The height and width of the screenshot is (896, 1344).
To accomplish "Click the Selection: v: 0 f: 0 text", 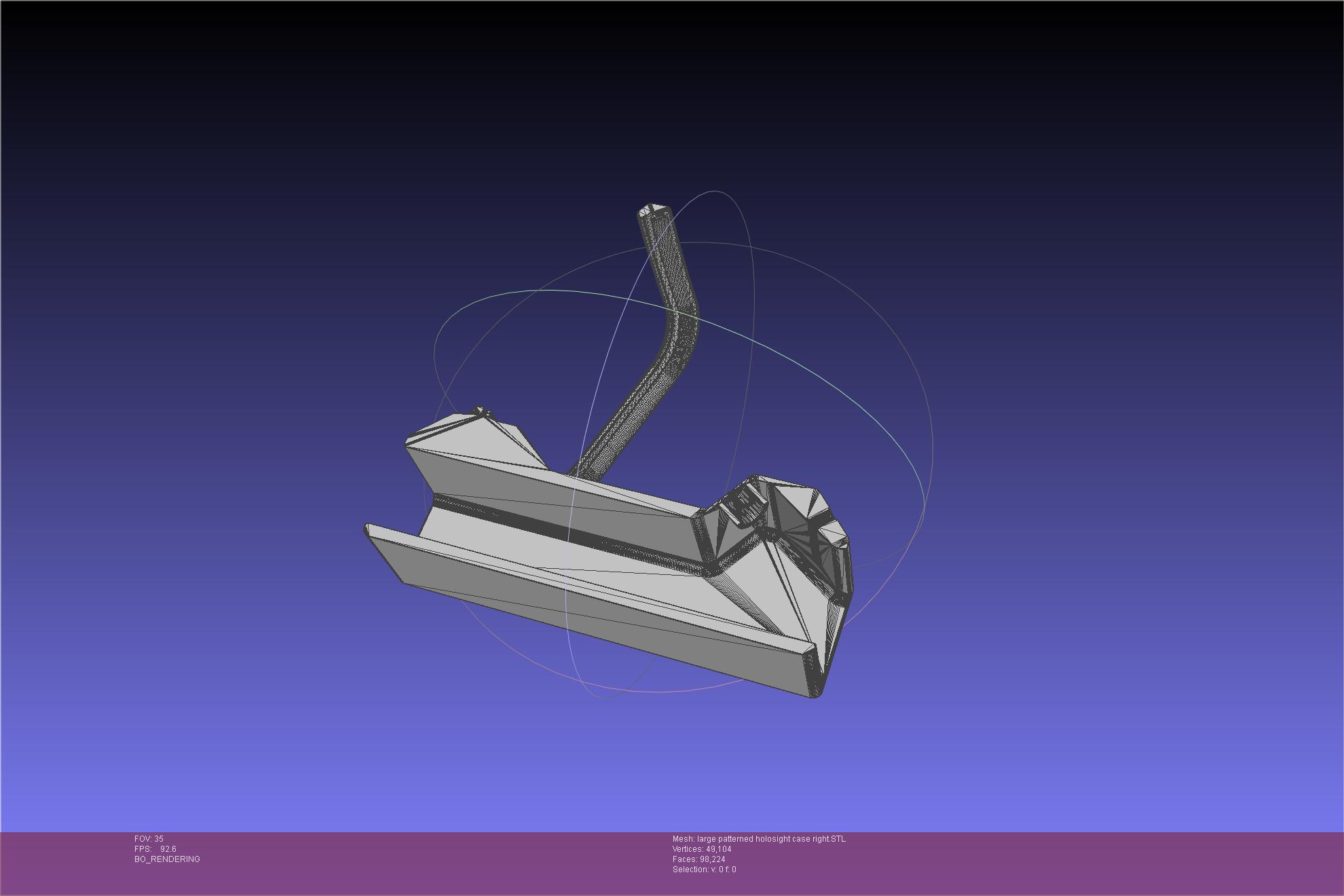I will point(704,870).
